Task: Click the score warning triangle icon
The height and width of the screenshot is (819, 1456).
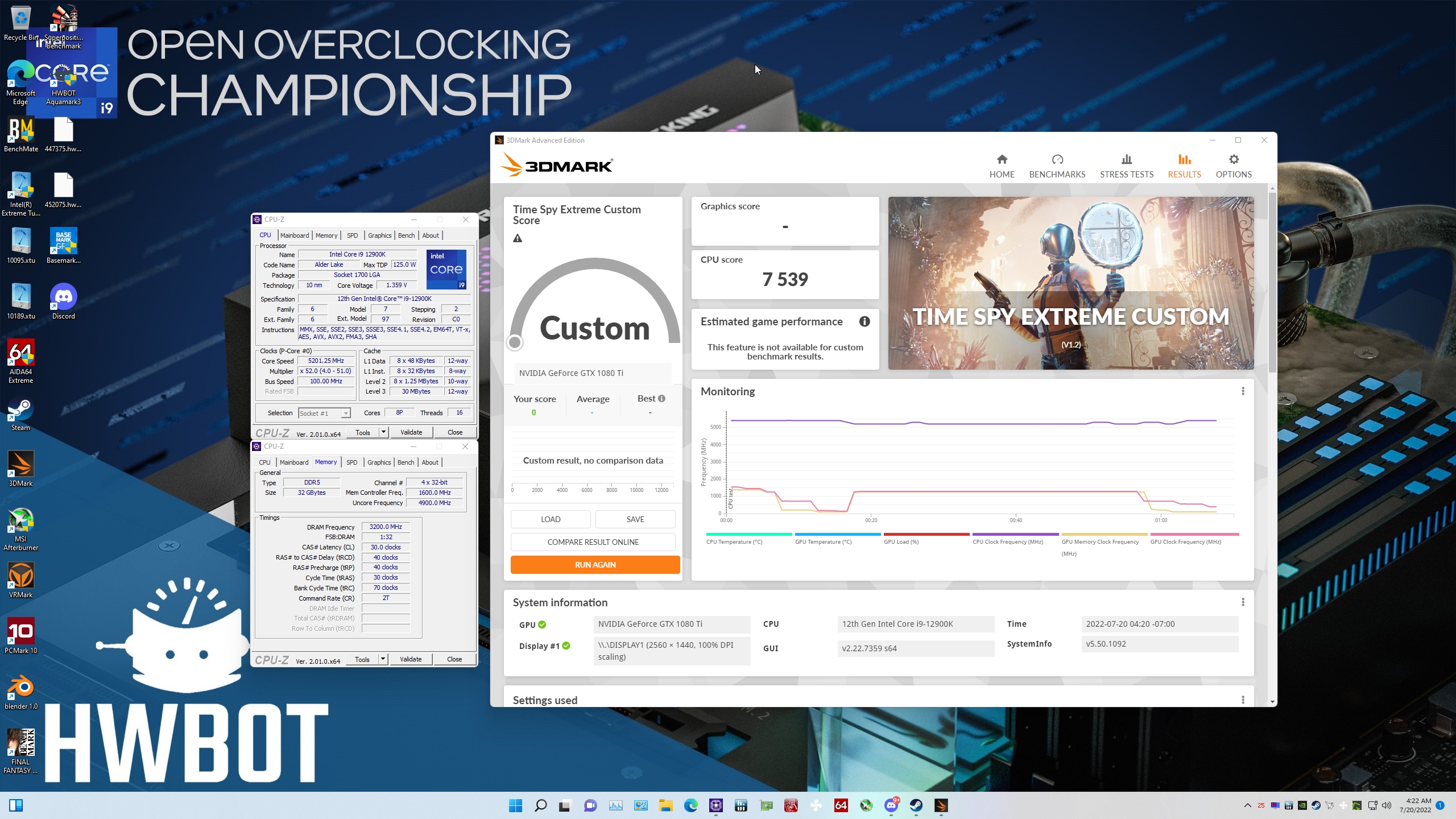Action: (517, 238)
